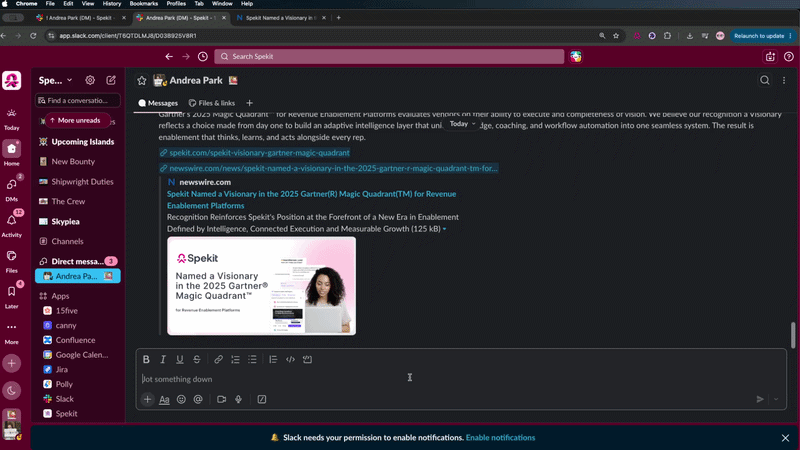Switch to Spekit Named a Visionary browser tab

[x=281, y=18]
